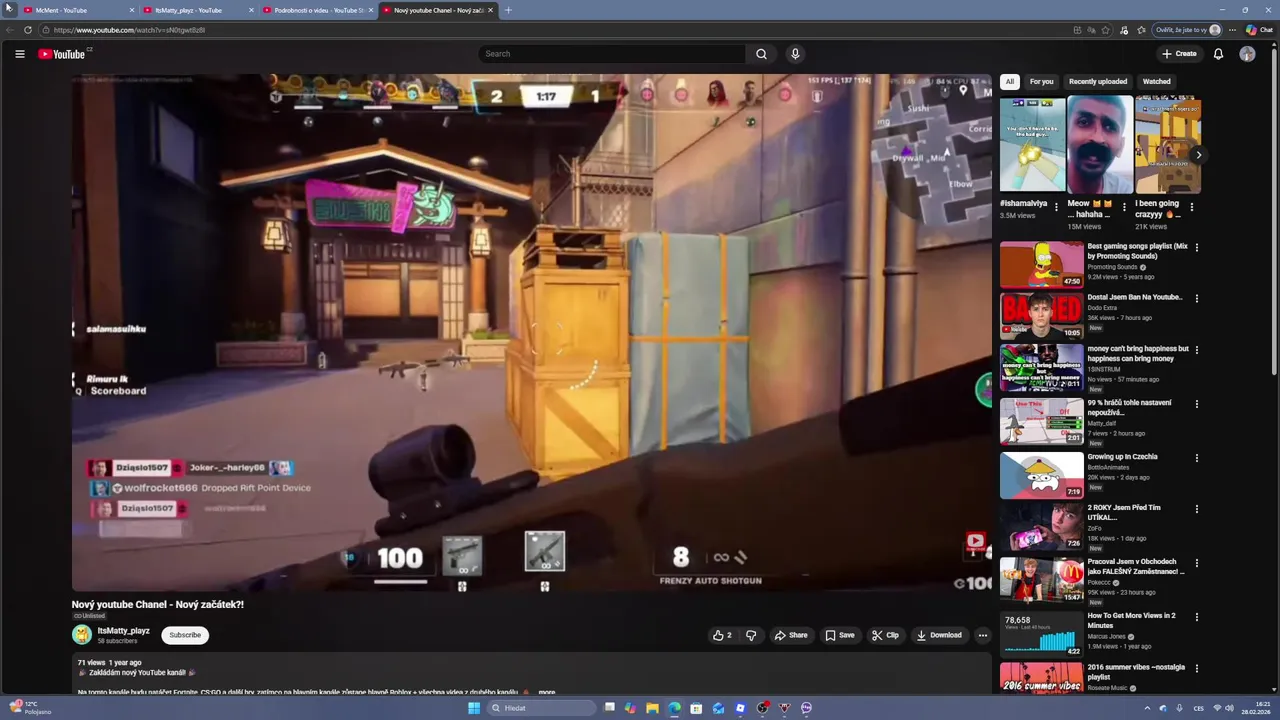
Task: Open Dostal Jsem Ban Na Youtube video thumbnail
Action: (x=1042, y=316)
